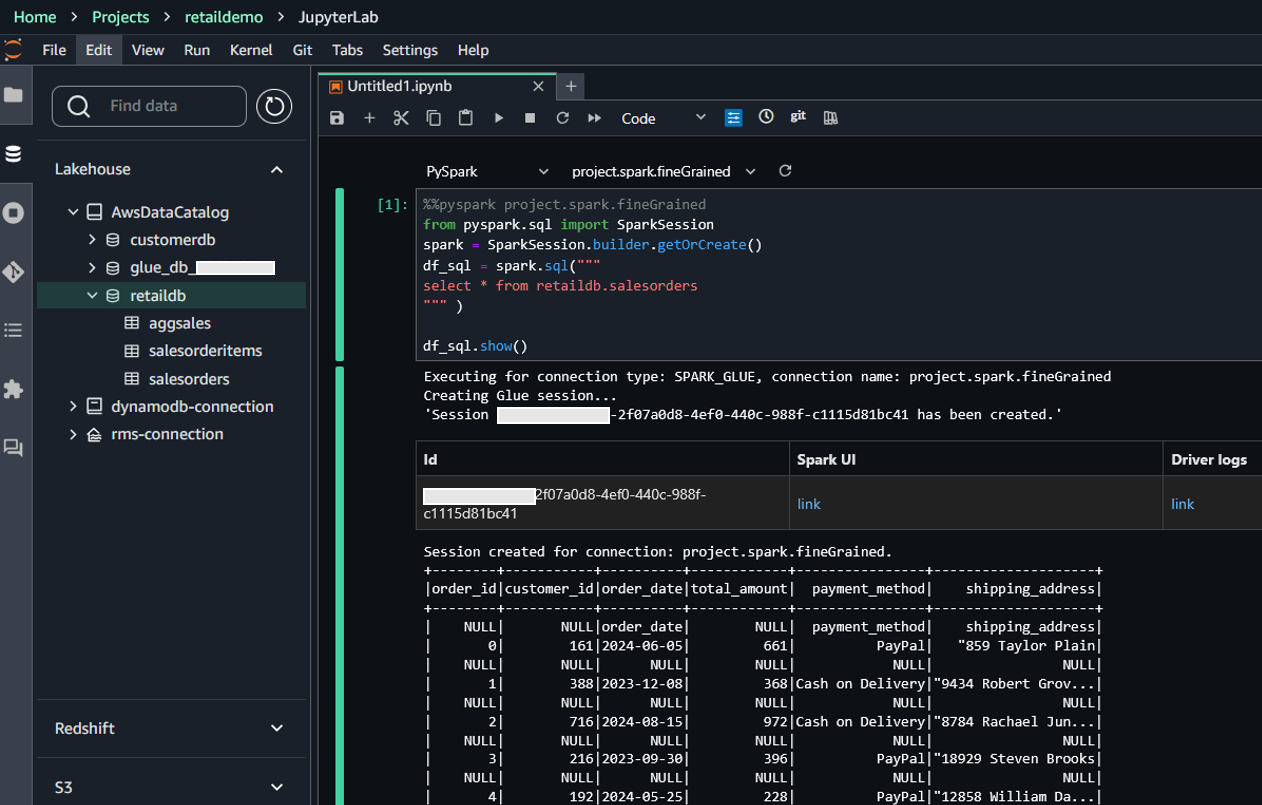Image resolution: width=1262 pixels, height=805 pixels.
Task: Collapse the Lakehouse section
Action: click(277, 170)
